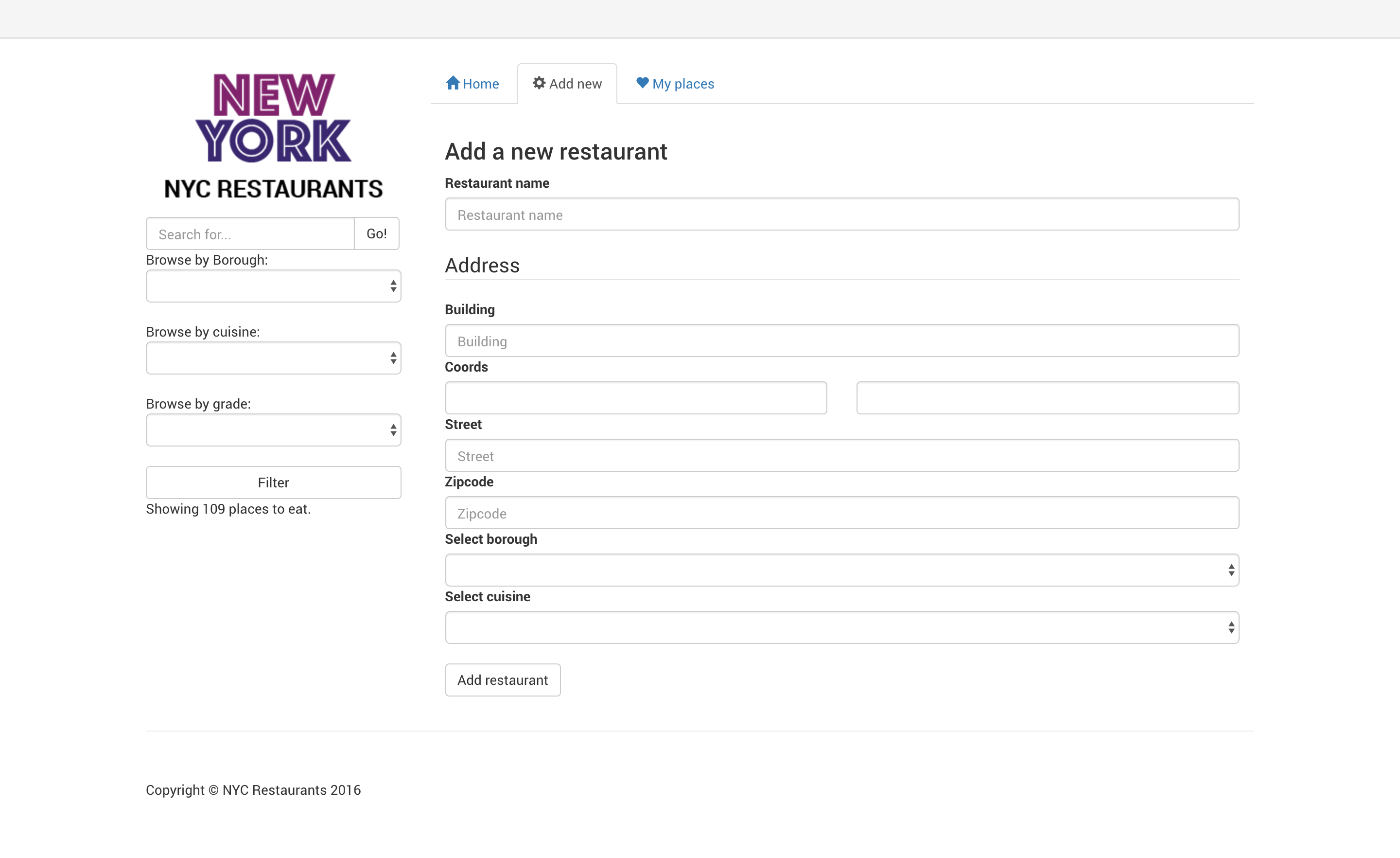The height and width of the screenshot is (858, 1400).
Task: Open the My places tab
Action: [x=675, y=84]
